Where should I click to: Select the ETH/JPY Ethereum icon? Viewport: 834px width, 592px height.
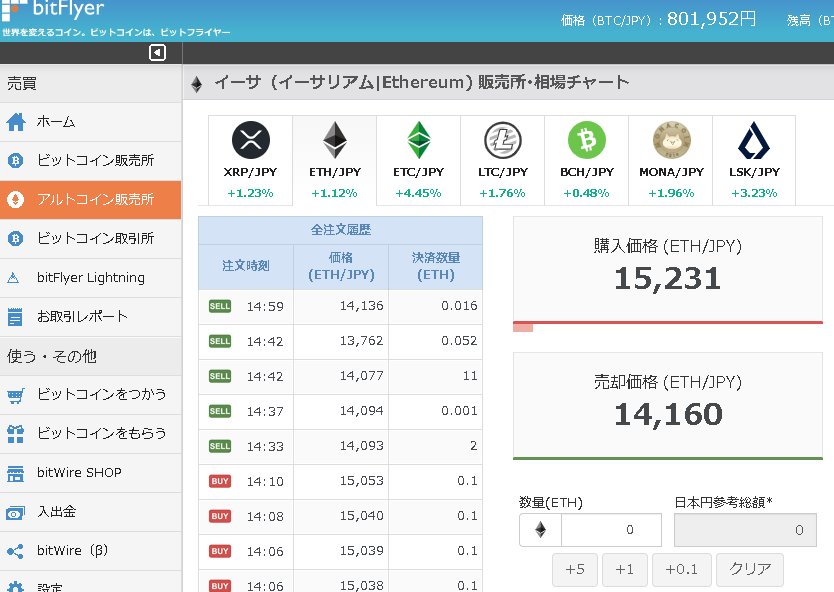[x=335, y=140]
